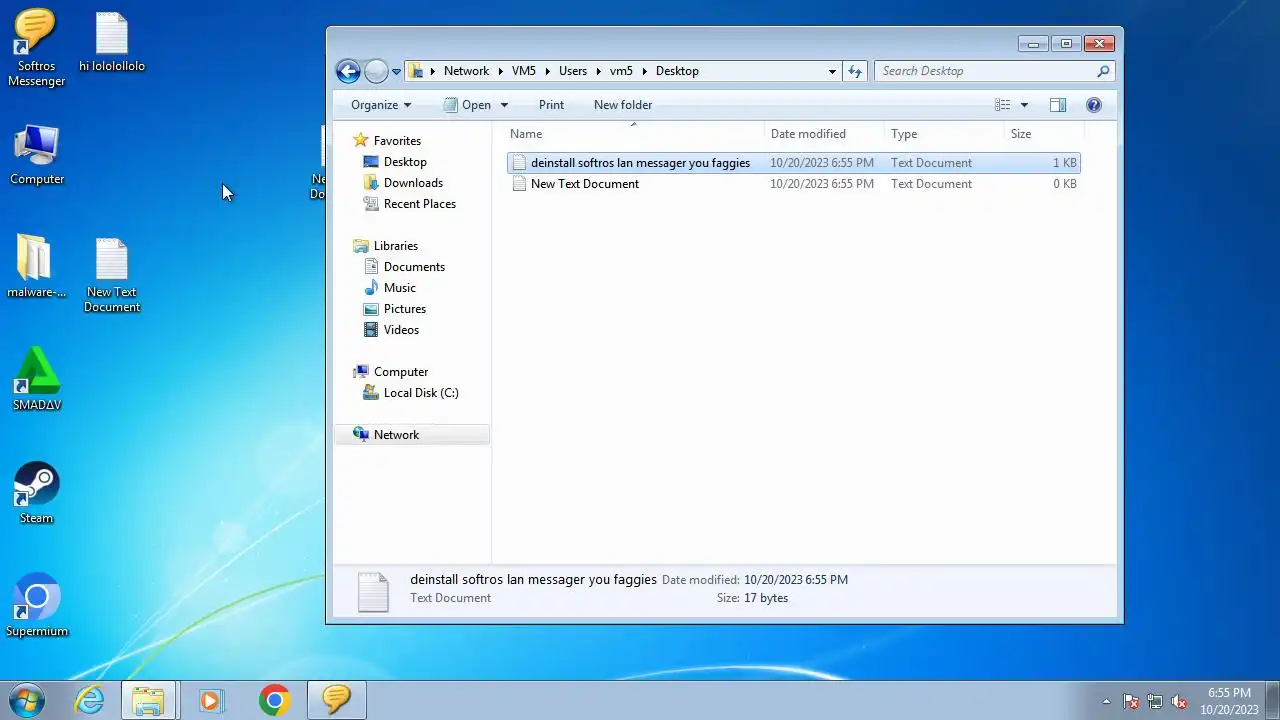Open the Pictures library
The width and height of the screenshot is (1280, 720).
pos(404,309)
